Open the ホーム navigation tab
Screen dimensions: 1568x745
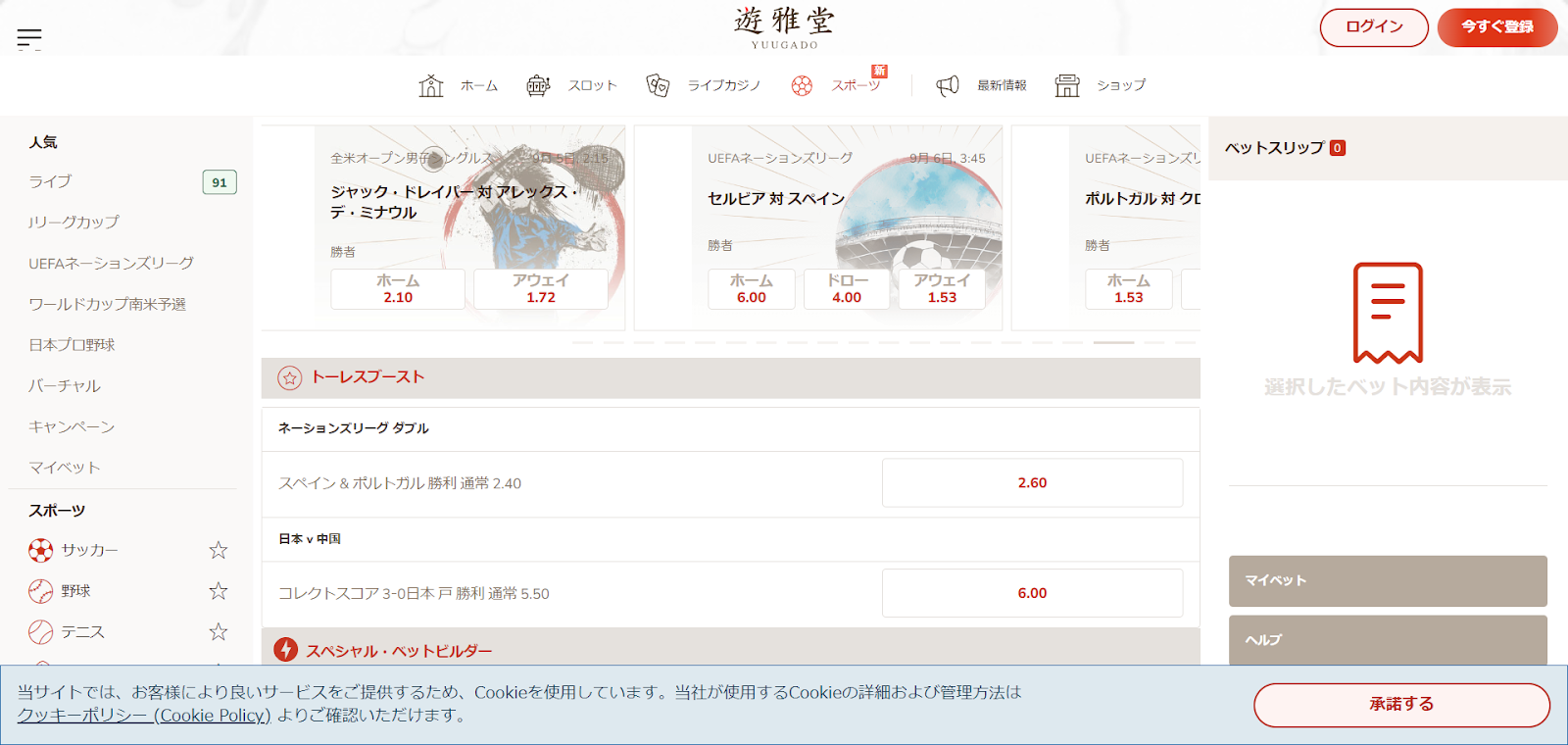pos(479,85)
